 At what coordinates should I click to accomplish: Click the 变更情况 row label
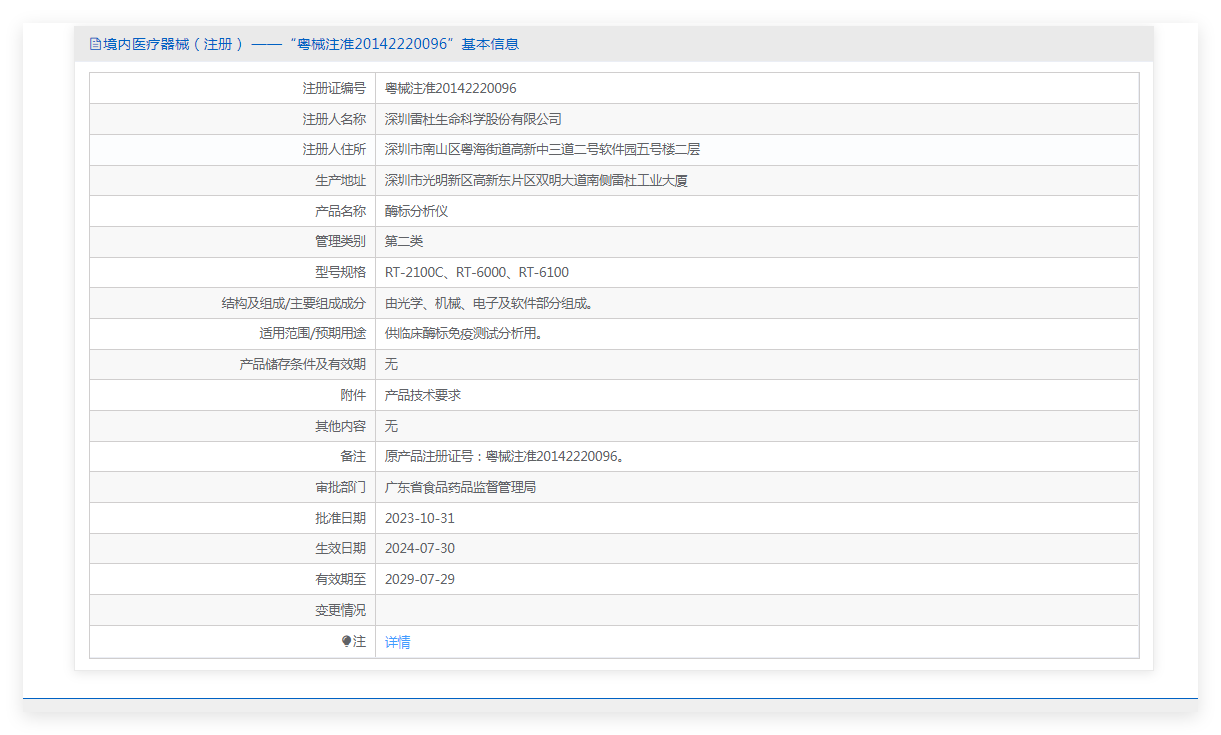pos(340,610)
